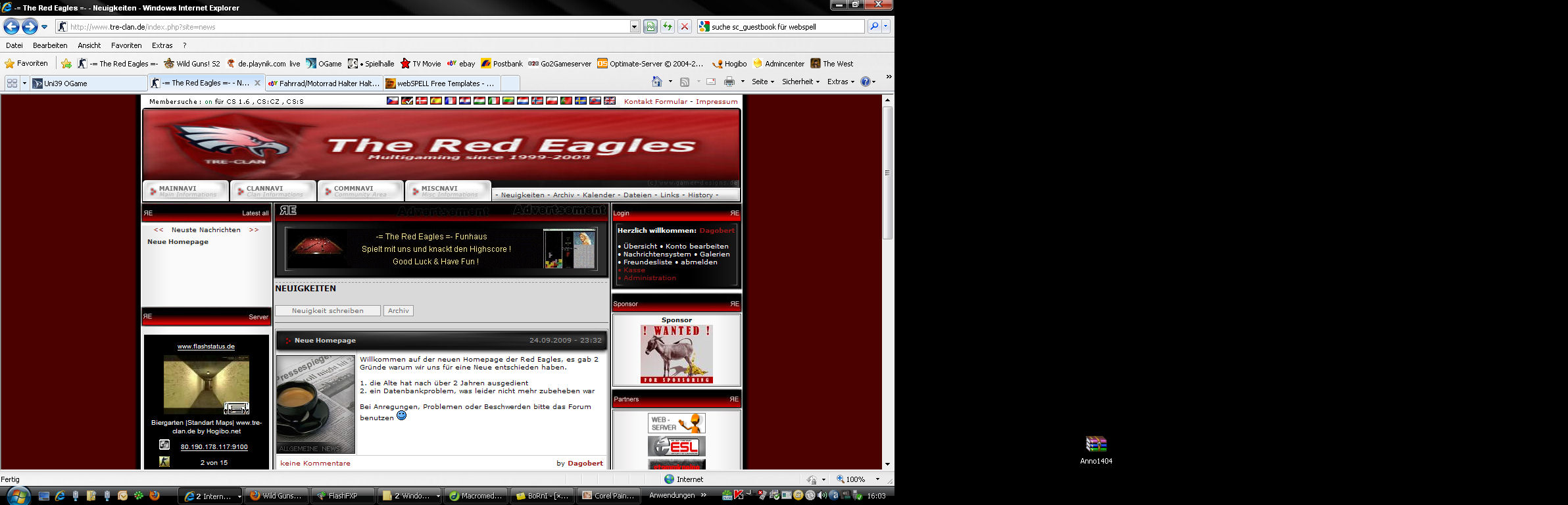Open the Seite dropdown menu
Image resolution: width=1568 pixels, height=505 pixels.
pyautogui.click(x=763, y=82)
